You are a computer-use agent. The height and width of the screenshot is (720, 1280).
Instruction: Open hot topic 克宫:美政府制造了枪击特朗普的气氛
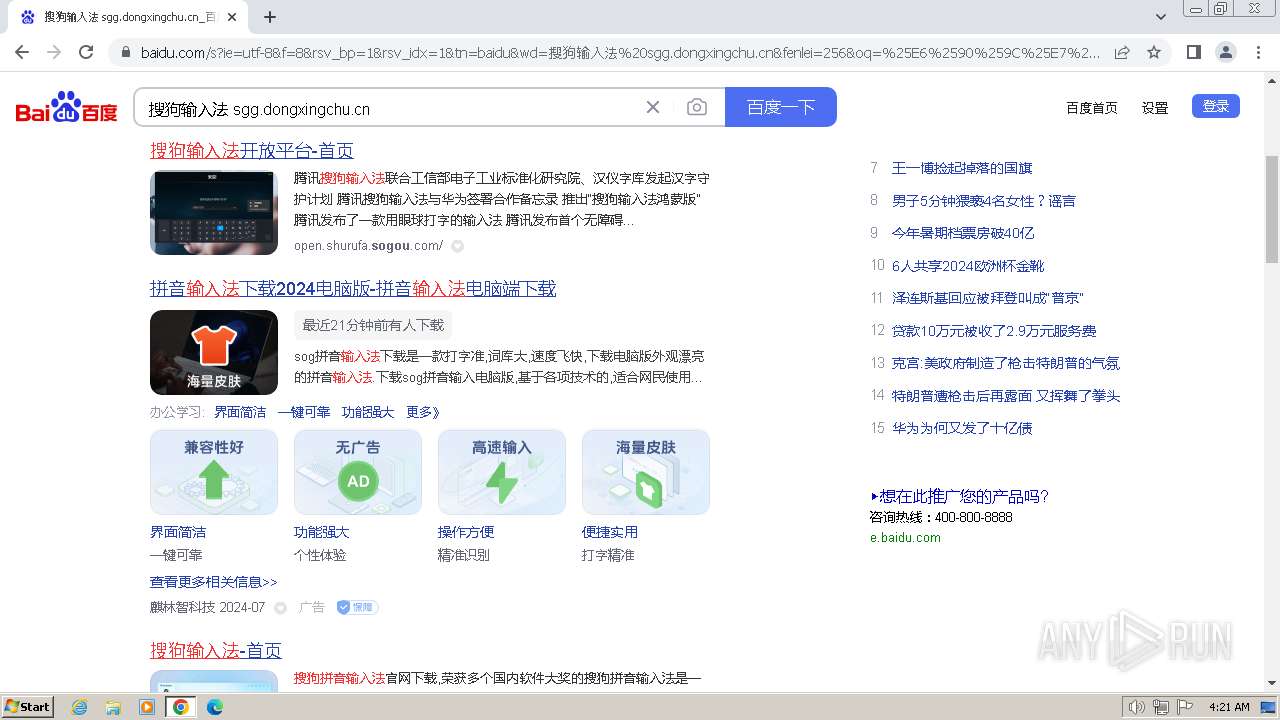point(1006,363)
